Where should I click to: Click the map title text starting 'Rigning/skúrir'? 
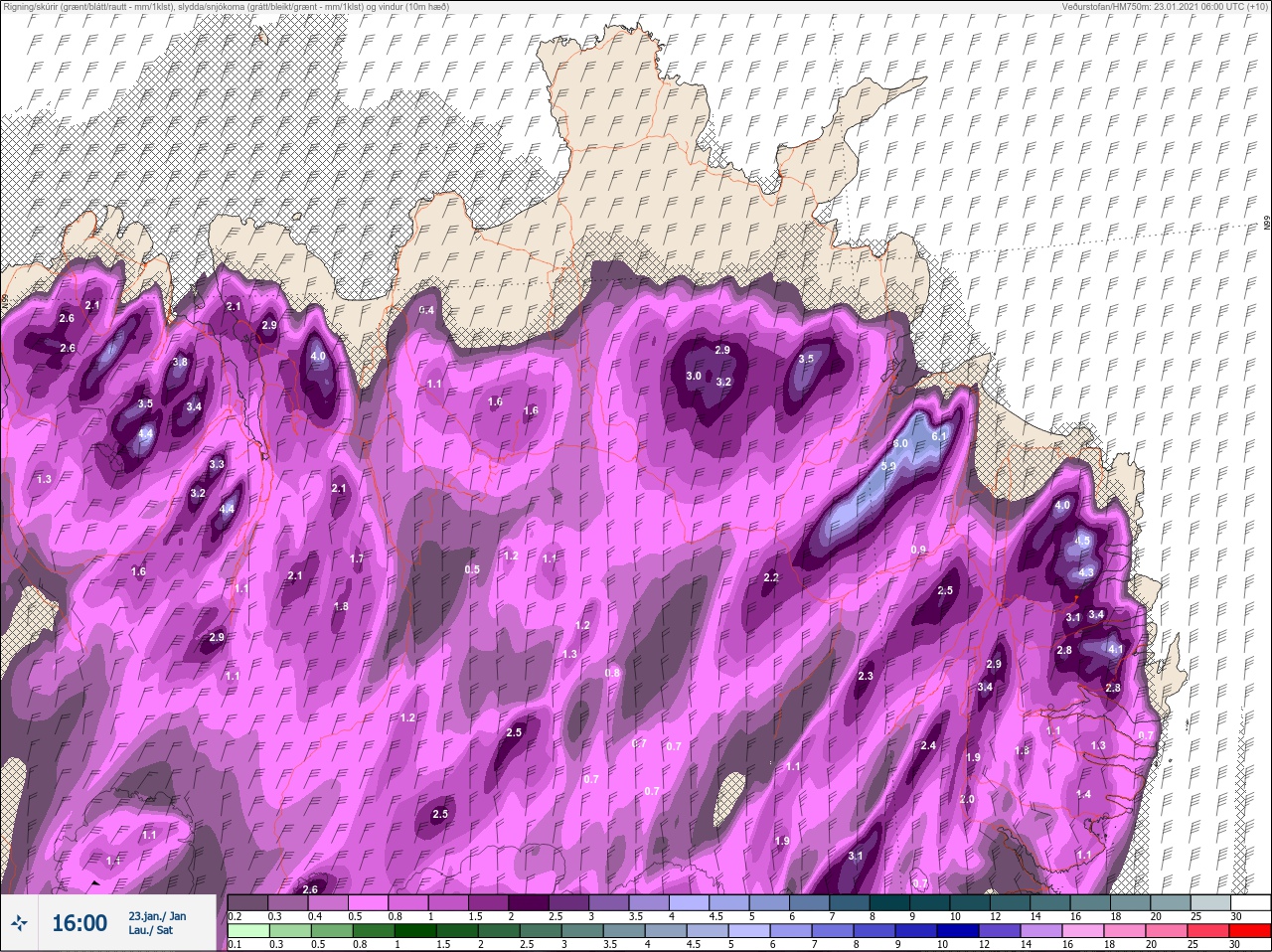[x=225, y=6]
